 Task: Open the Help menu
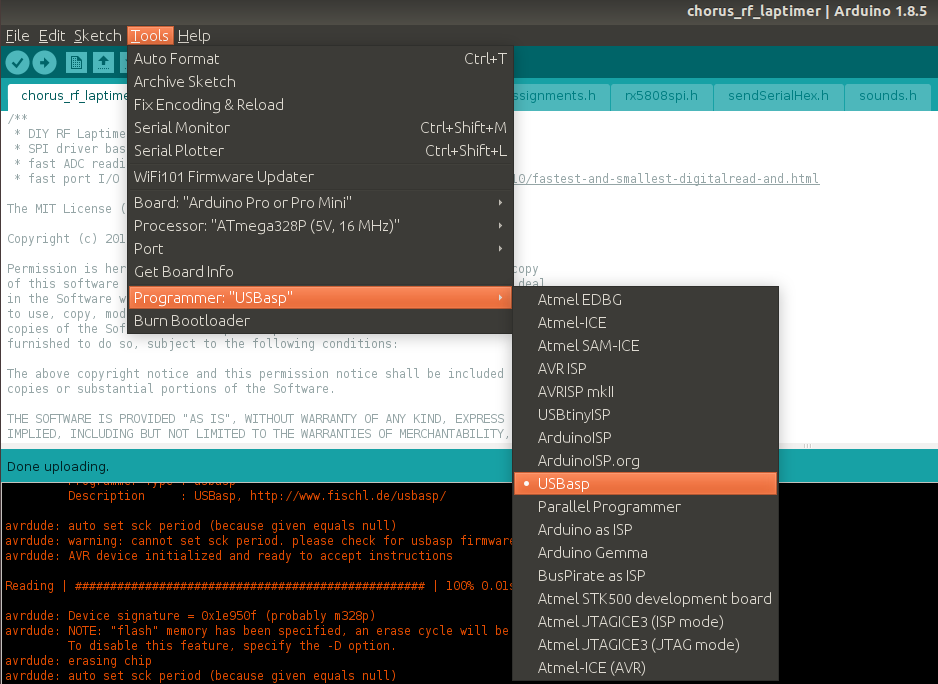[x=194, y=36]
